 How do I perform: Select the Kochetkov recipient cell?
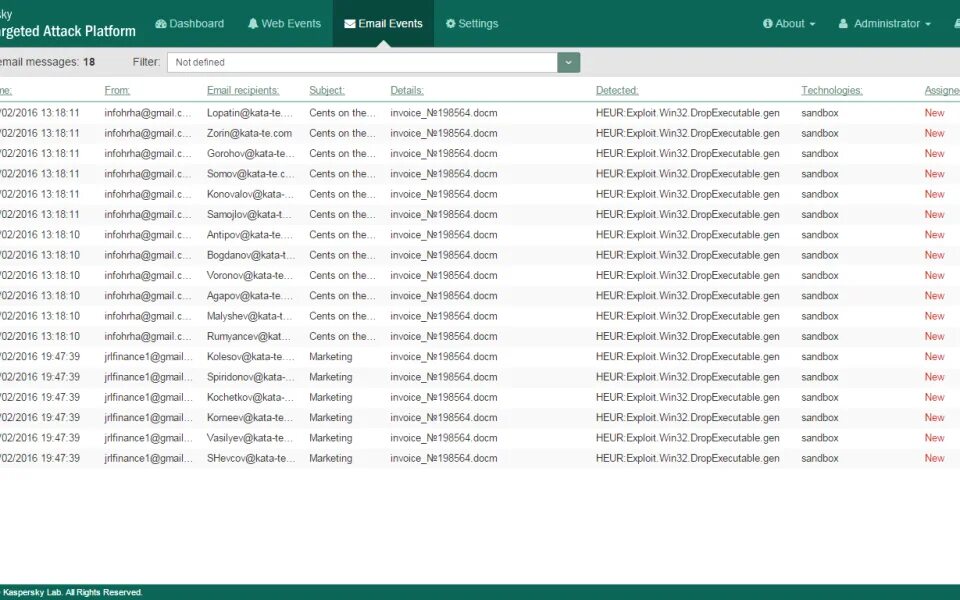[x=250, y=397]
